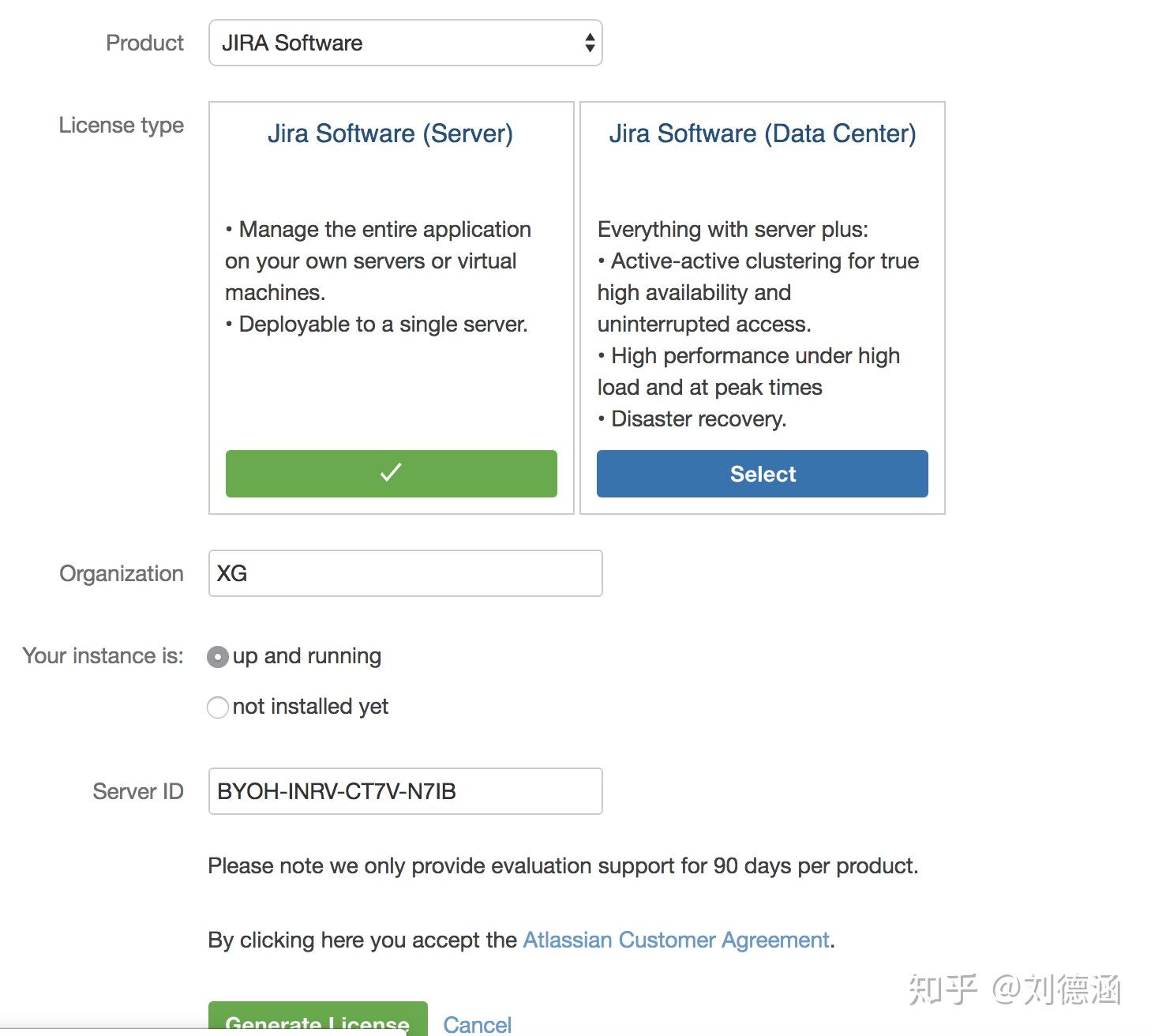The width and height of the screenshot is (1151, 1036).
Task: Click the Data Center description text
Action: [758, 324]
